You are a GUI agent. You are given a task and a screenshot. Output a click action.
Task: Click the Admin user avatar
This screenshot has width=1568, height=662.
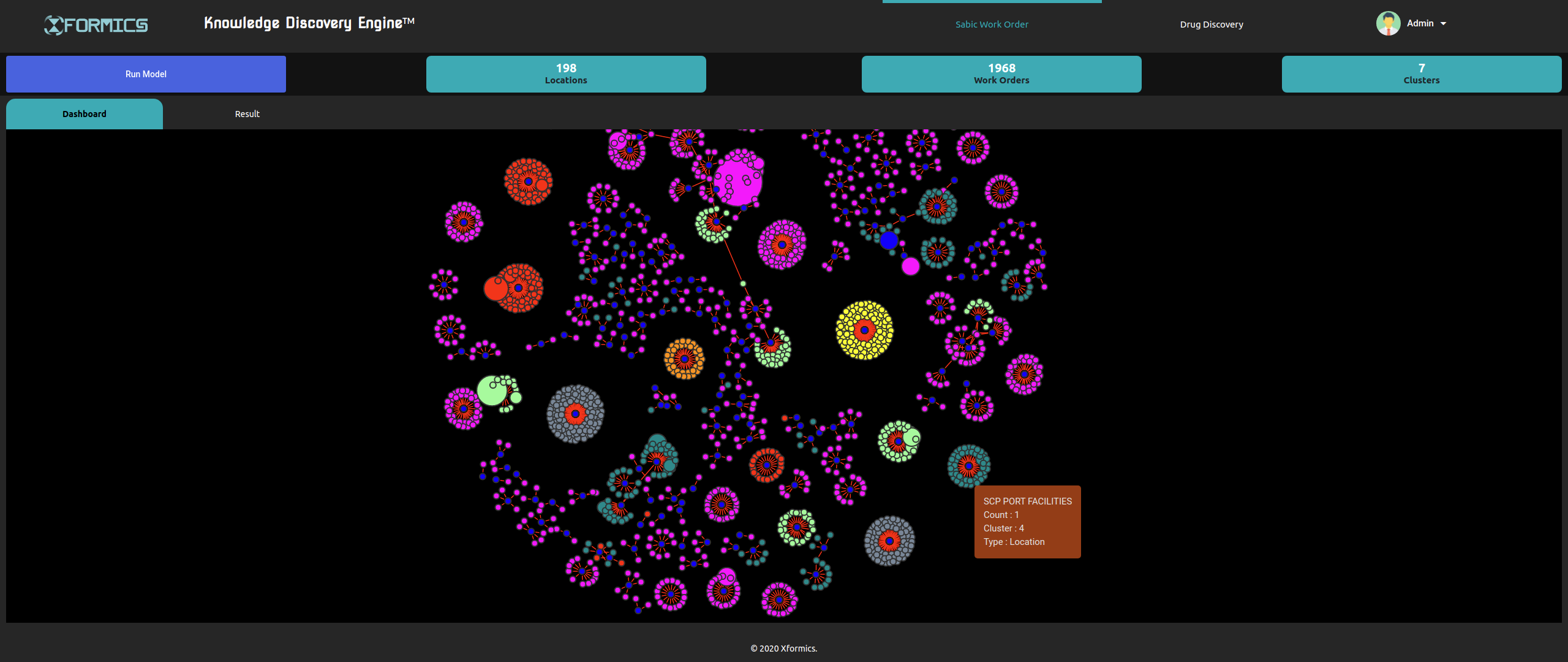click(1388, 24)
